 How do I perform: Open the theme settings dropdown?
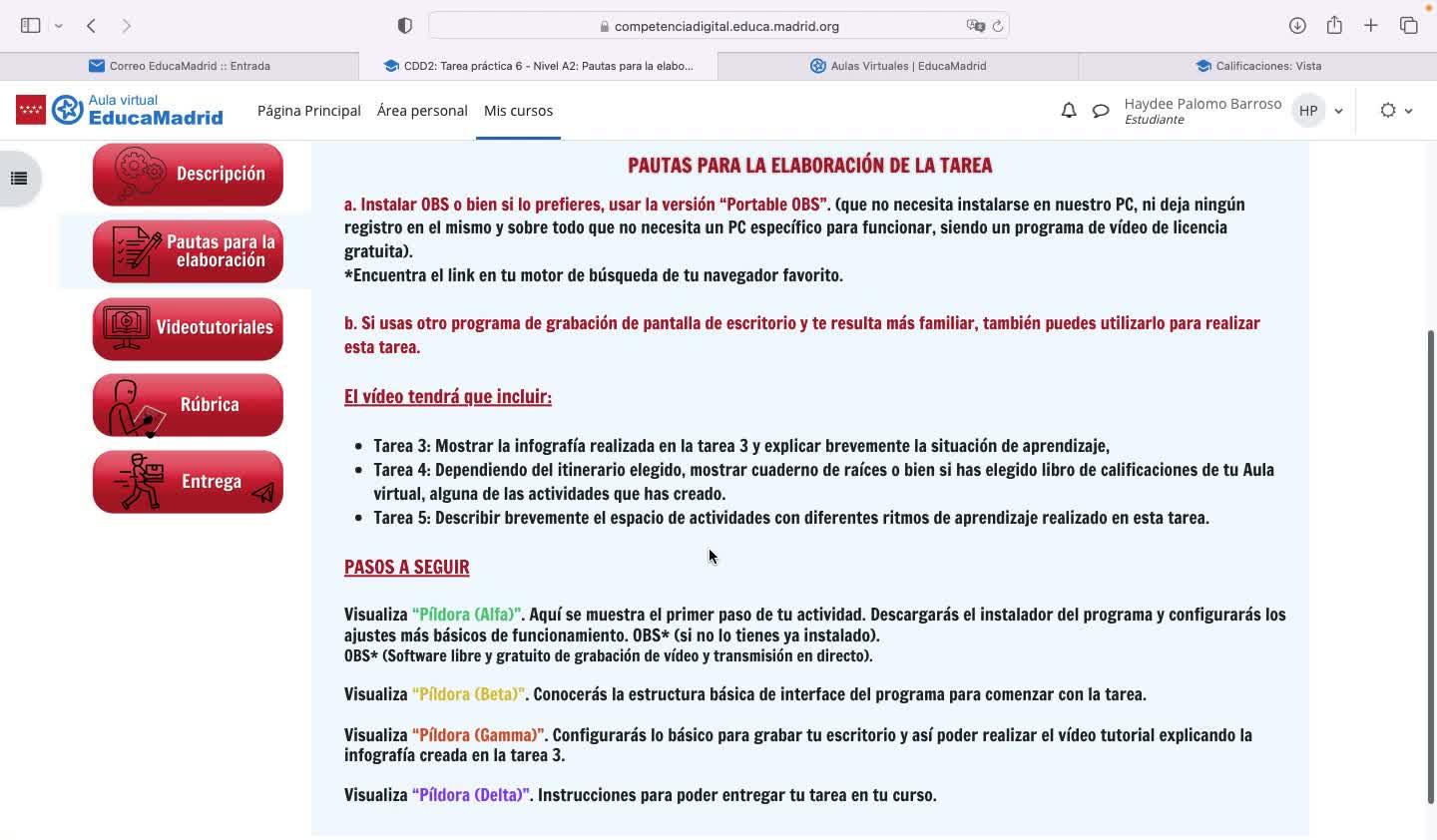tap(1396, 111)
